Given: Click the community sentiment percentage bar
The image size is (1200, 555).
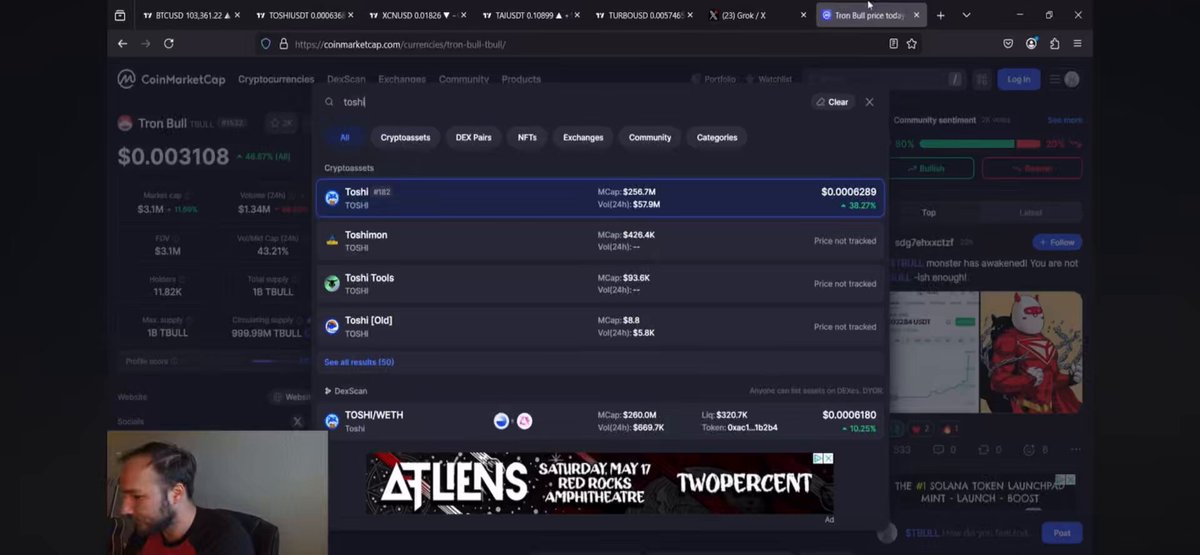Looking at the screenshot, I should [x=980, y=144].
